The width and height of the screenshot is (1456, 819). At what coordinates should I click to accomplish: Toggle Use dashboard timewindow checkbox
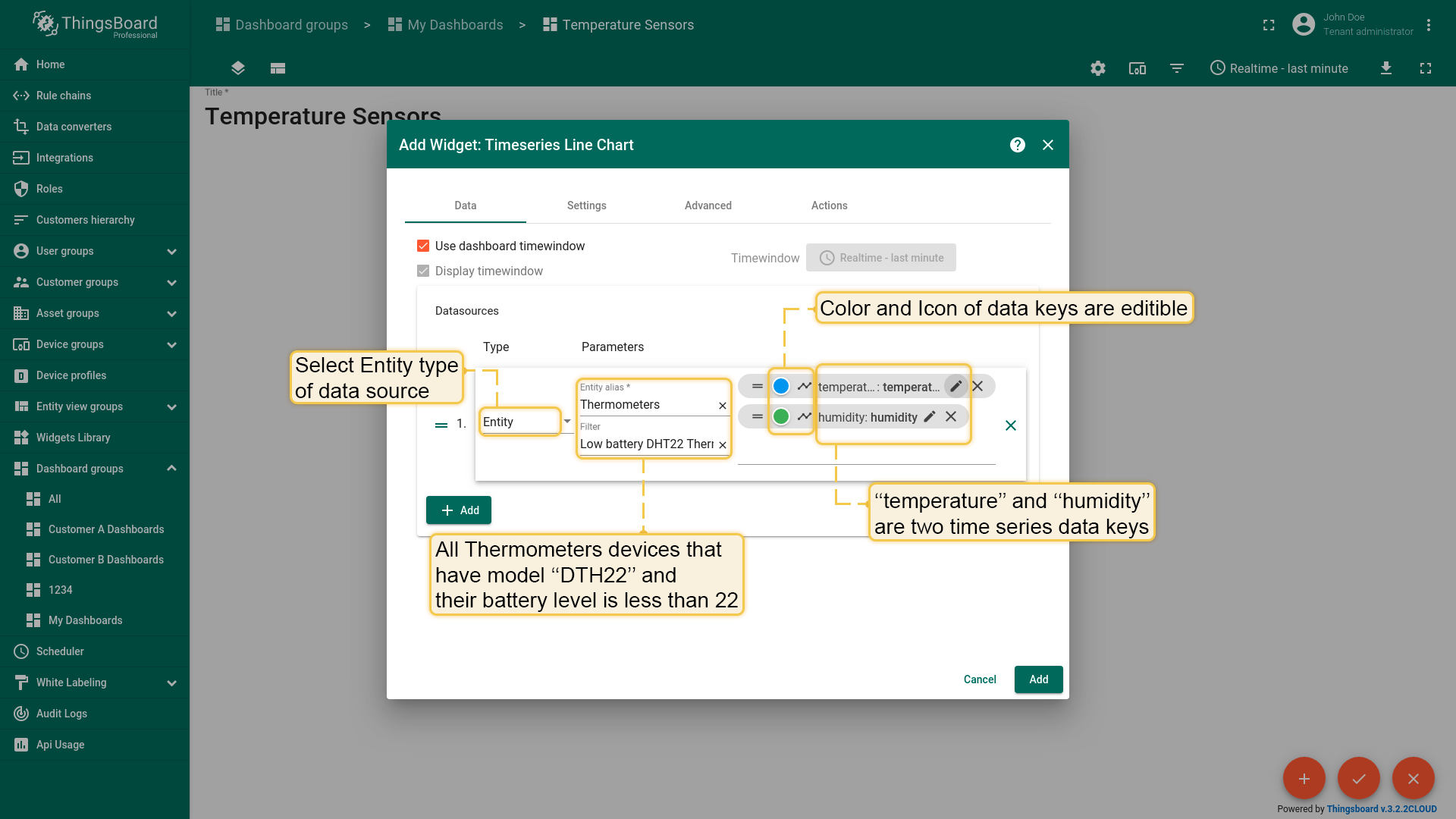click(423, 246)
